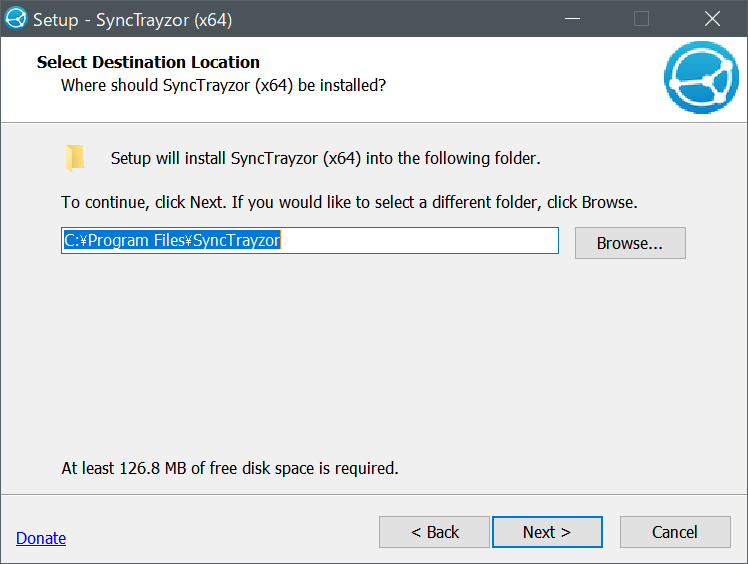748x564 pixels.
Task: Cancel the SyncTrayzor setup
Action: point(674,532)
